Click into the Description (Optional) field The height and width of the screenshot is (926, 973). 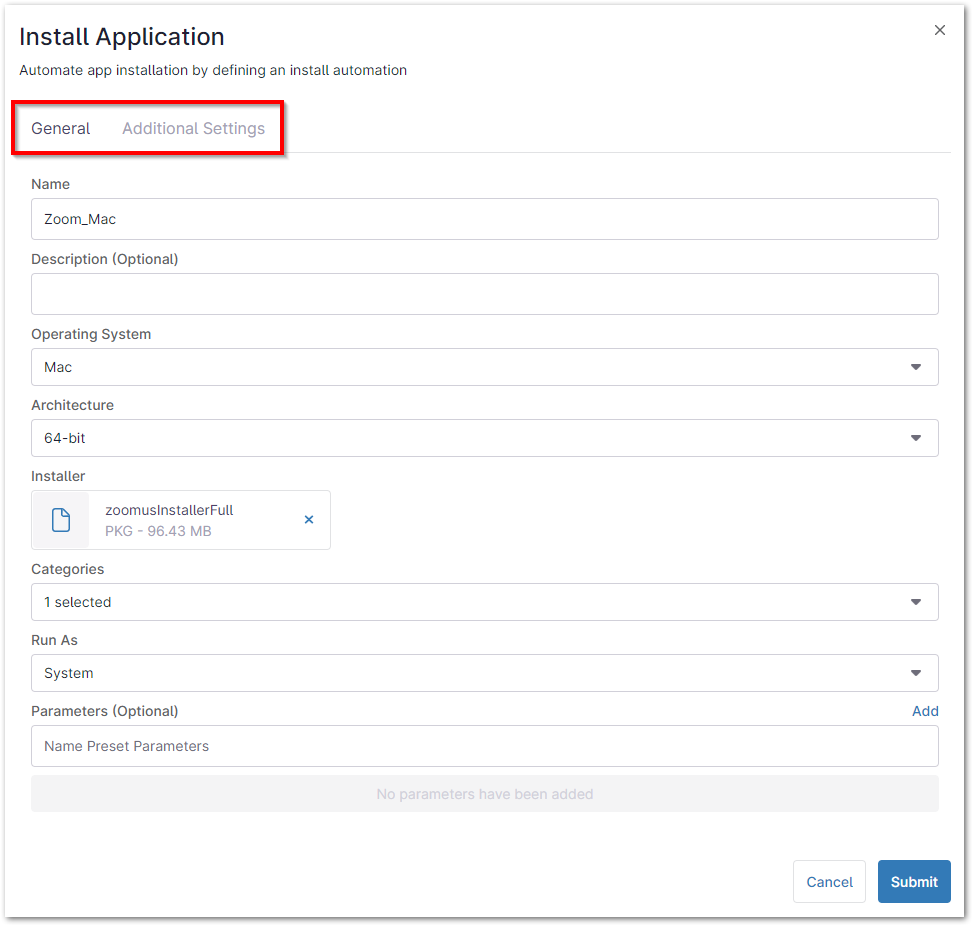484,294
